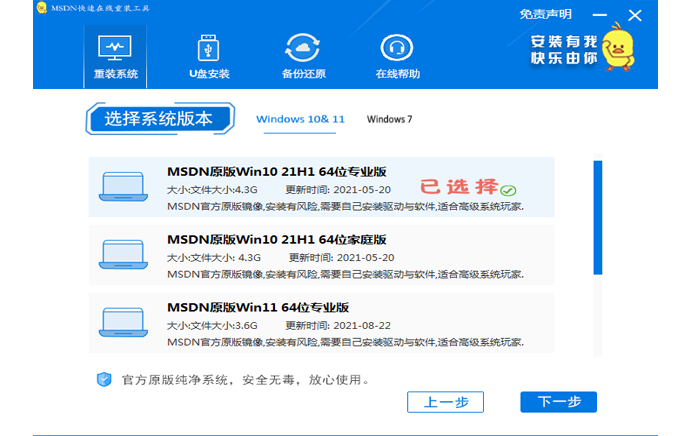The height and width of the screenshot is (436, 690).
Task: Click the red 已选择 label
Action: (x=459, y=187)
